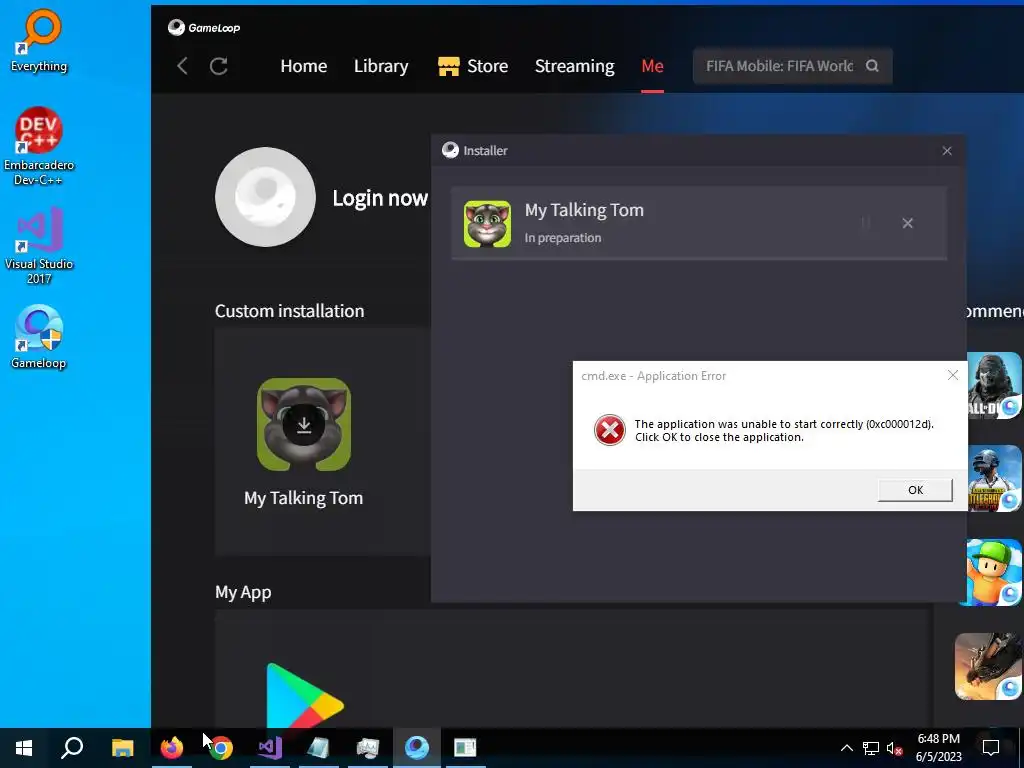Viewport: 1024px width, 768px height.
Task: Click the My Talking Tom label under Custom installation
Action: pos(304,498)
